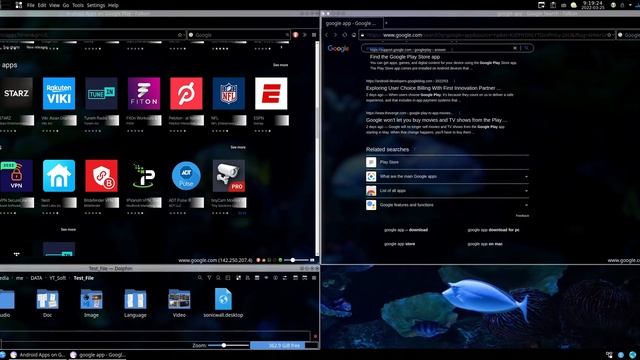Open the TuneIn Radio app tile

pyautogui.click(x=101, y=93)
